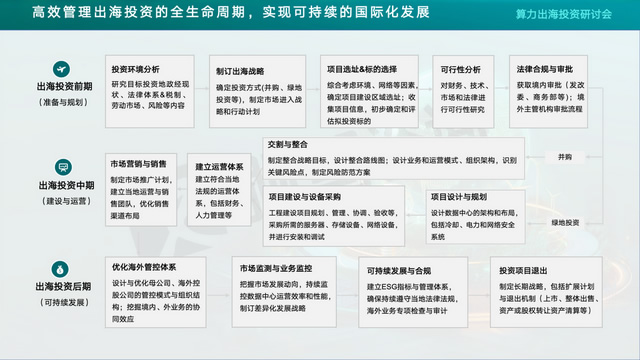Click the 绿地投资 label

point(565,222)
